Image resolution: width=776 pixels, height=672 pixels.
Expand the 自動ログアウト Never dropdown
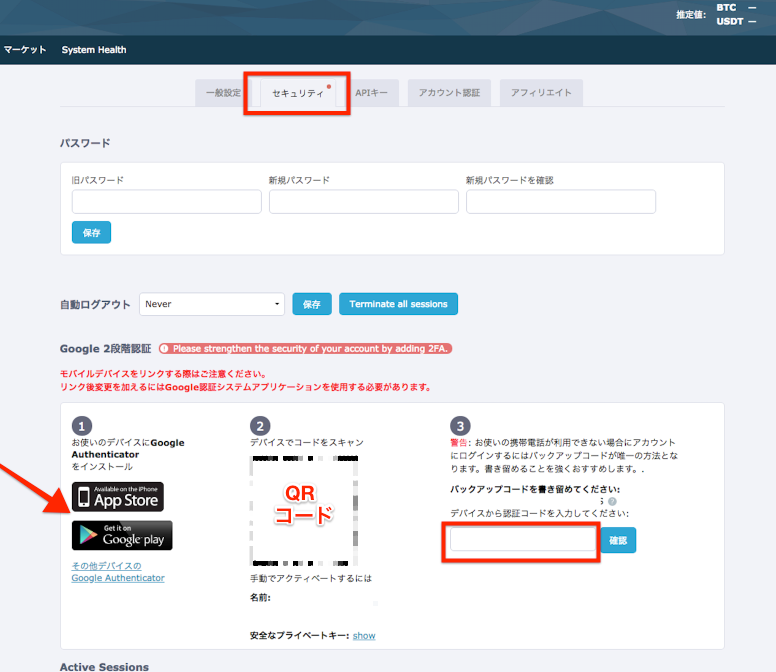tap(212, 304)
